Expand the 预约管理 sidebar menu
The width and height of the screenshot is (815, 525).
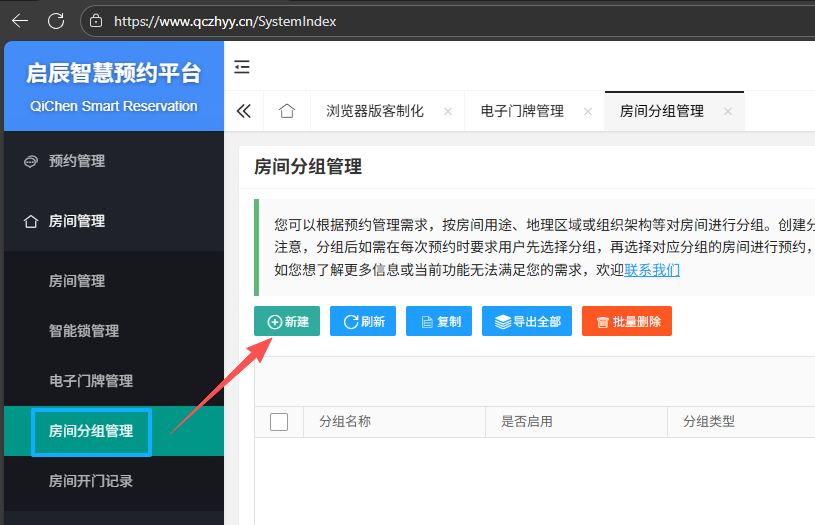click(x=77, y=161)
